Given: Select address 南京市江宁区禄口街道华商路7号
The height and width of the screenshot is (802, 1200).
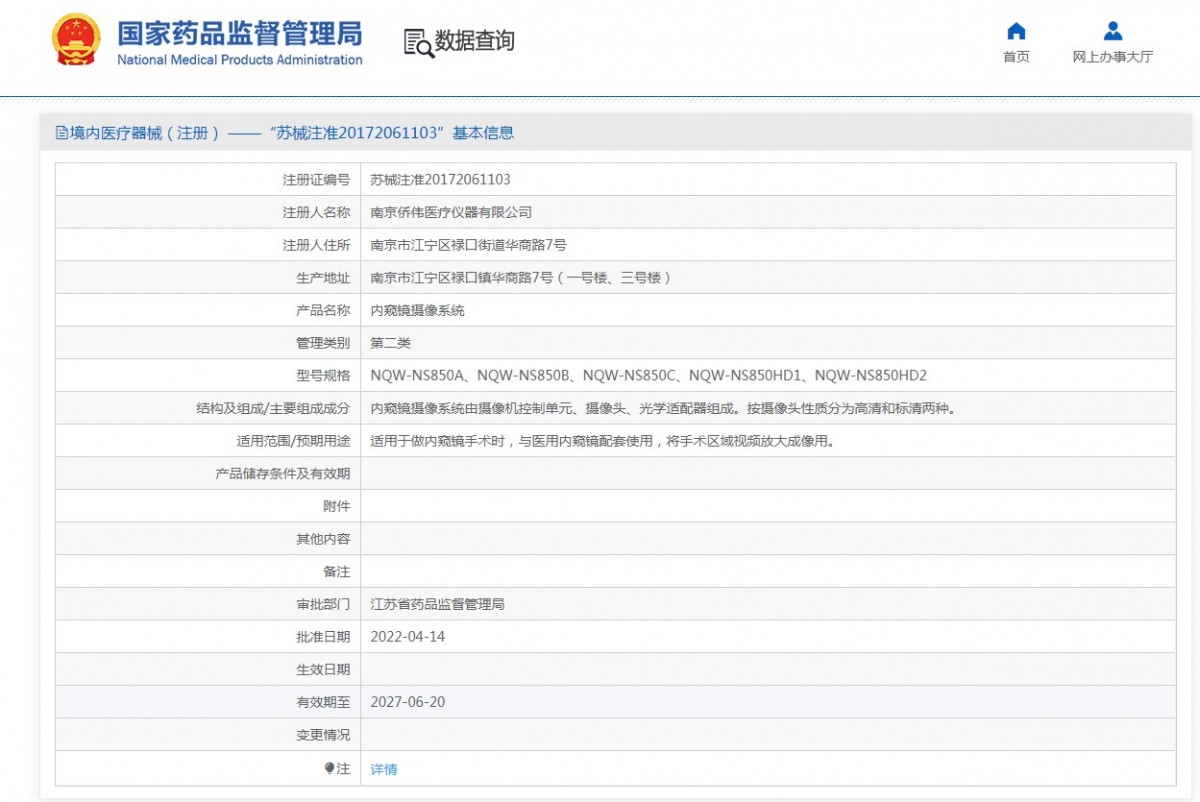Looking at the screenshot, I should [468, 245].
